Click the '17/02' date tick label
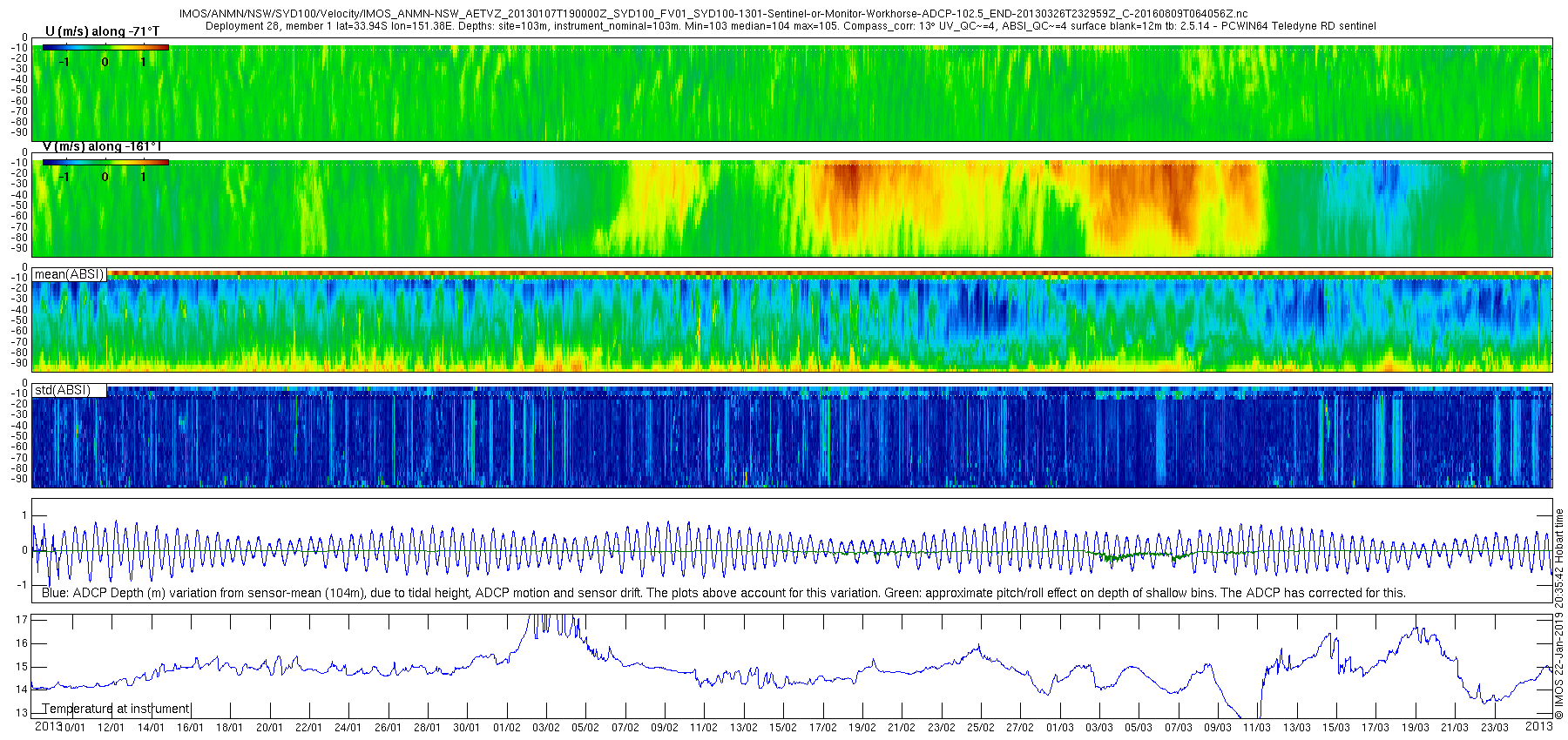 pos(822,728)
